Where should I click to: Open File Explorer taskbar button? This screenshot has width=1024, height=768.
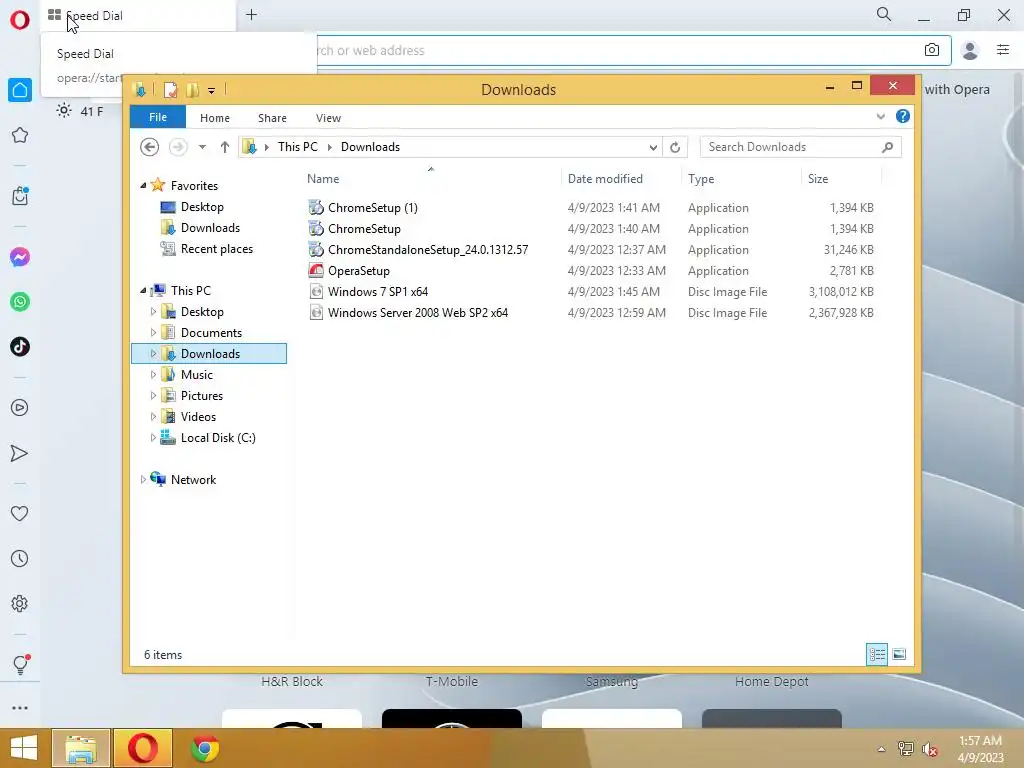(x=80, y=748)
